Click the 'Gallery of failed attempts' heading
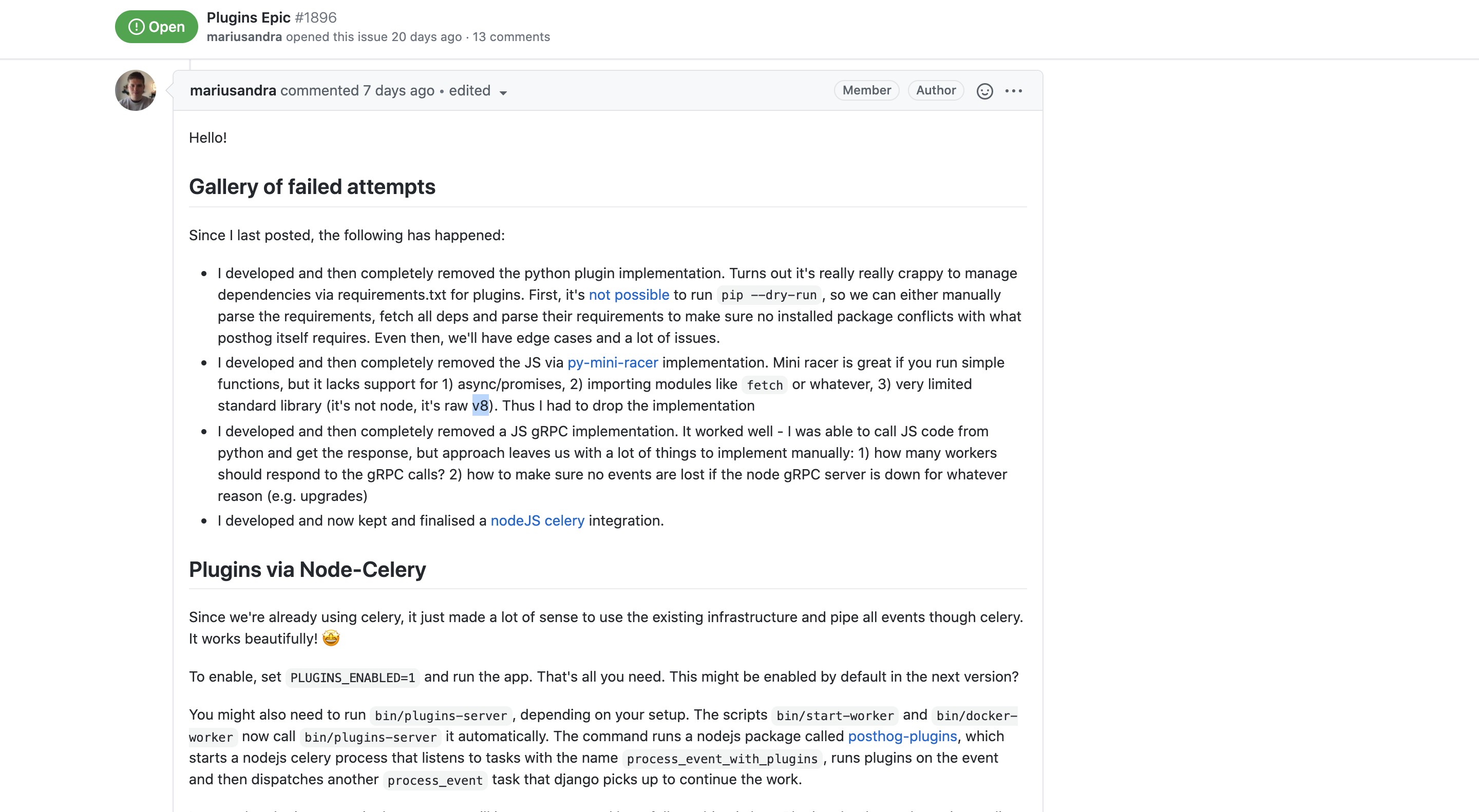The width and height of the screenshot is (1479, 812). pyautogui.click(x=312, y=187)
